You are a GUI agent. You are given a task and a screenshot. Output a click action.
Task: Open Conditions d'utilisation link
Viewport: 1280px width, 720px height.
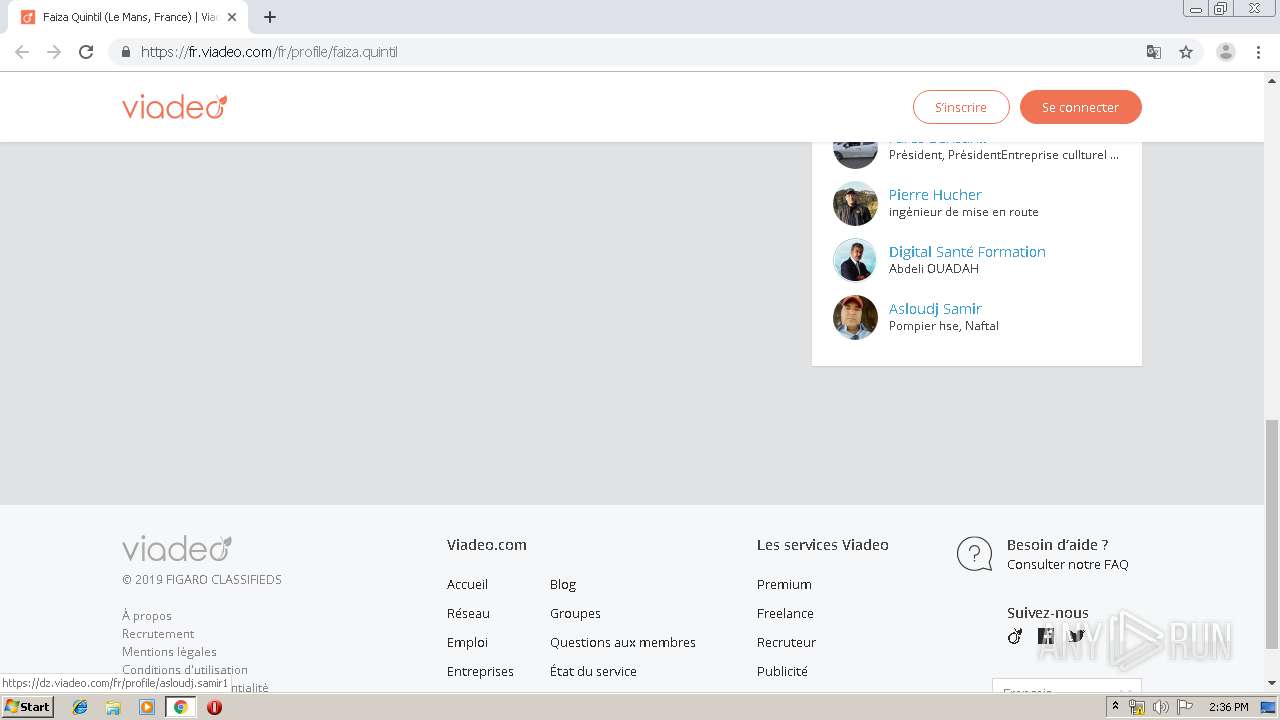(185, 669)
